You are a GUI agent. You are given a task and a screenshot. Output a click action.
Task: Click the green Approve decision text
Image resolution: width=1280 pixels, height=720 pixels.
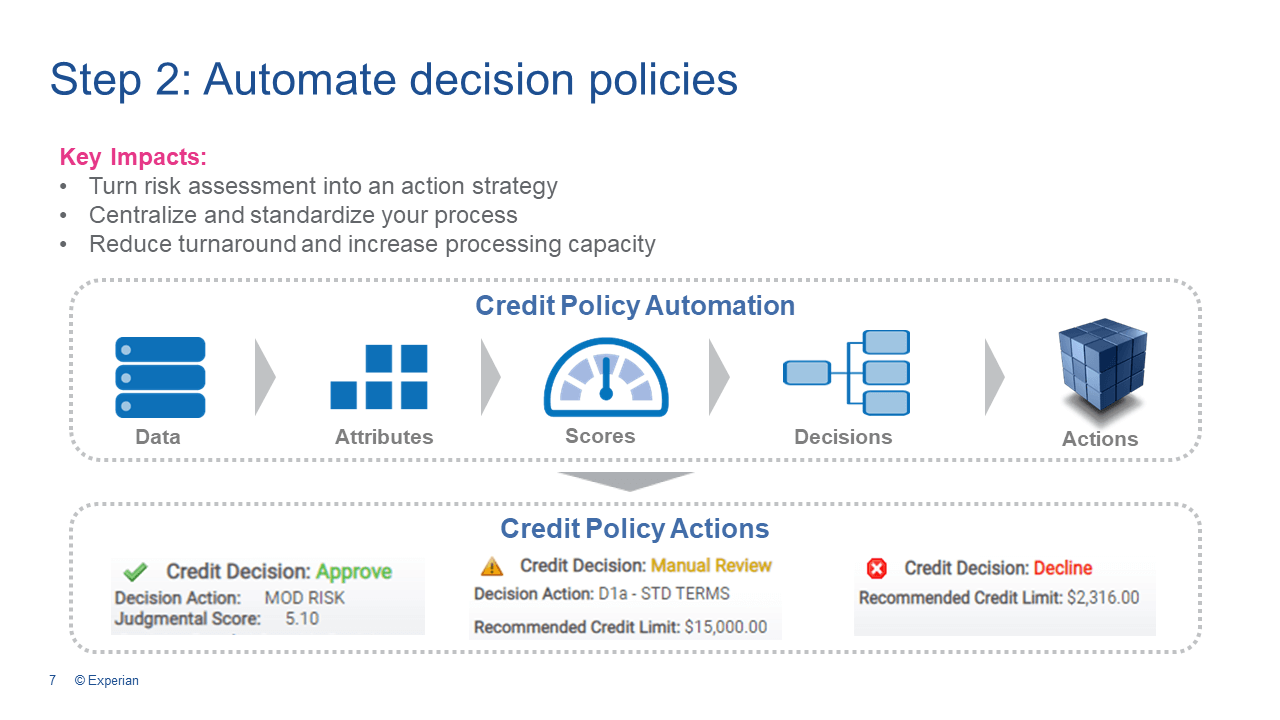[x=354, y=572]
